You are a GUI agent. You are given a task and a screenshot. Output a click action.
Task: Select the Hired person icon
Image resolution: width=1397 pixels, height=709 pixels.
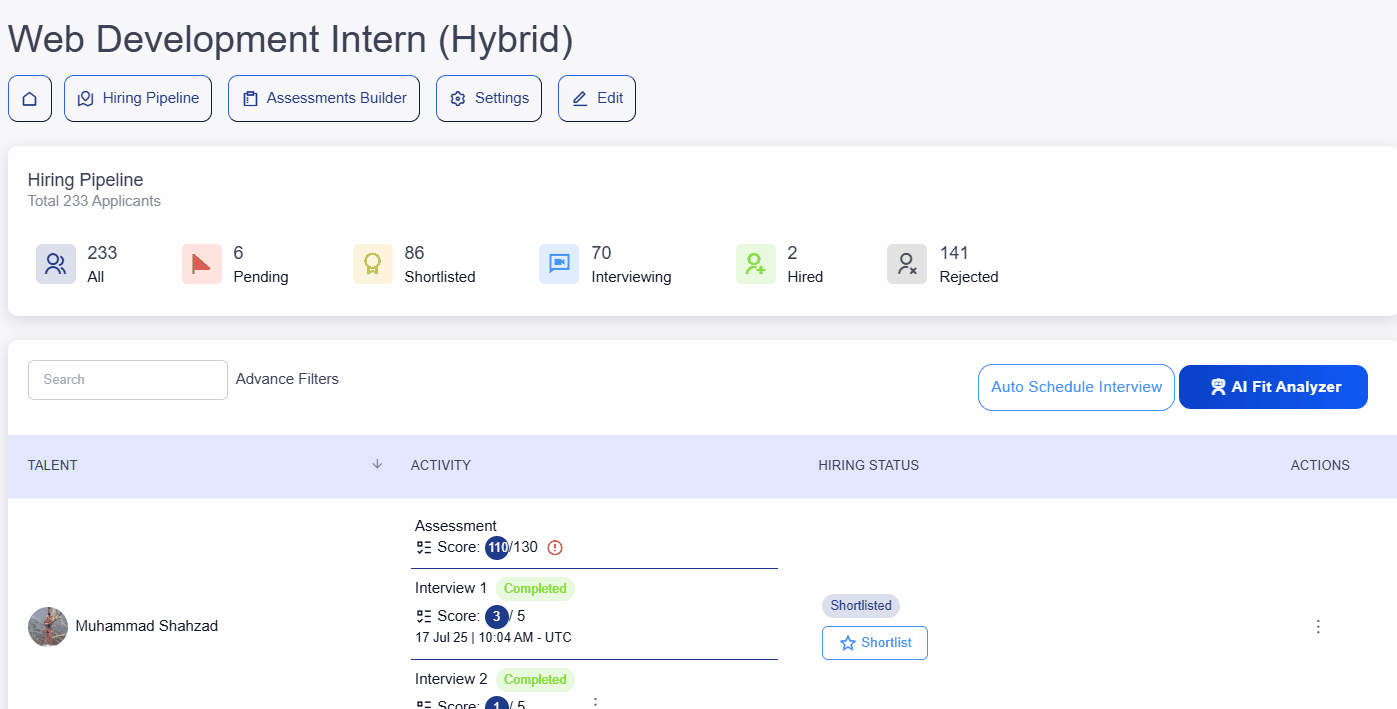(756, 264)
